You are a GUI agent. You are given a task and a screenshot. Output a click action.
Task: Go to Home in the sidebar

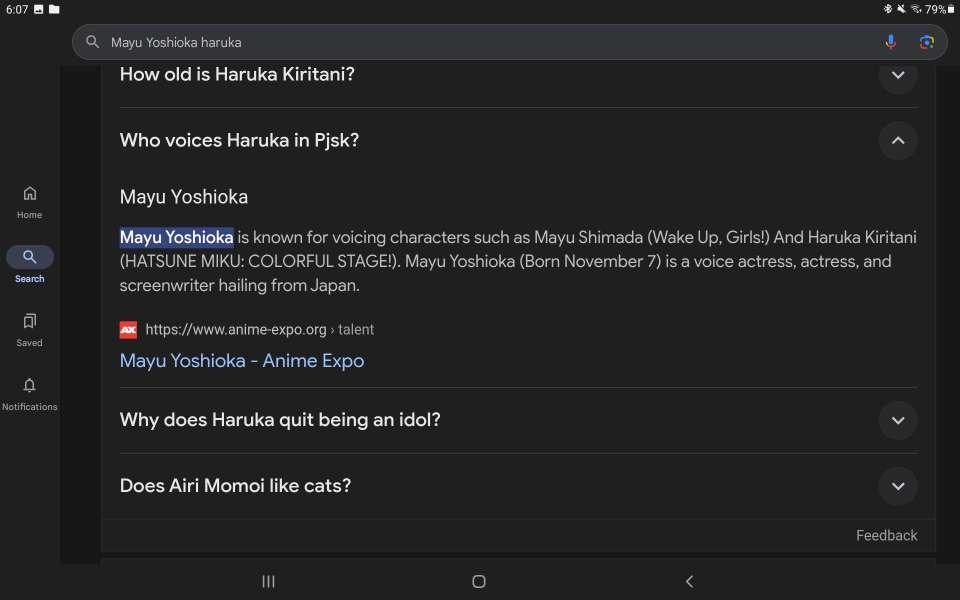29,201
